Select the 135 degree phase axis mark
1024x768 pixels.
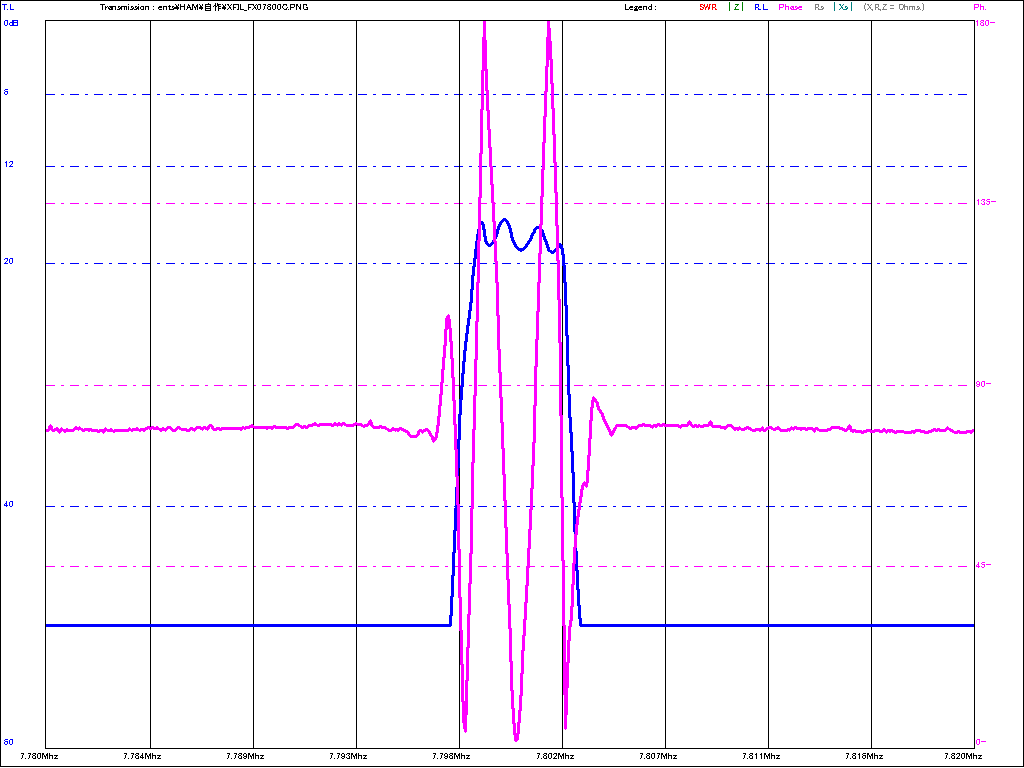982,203
